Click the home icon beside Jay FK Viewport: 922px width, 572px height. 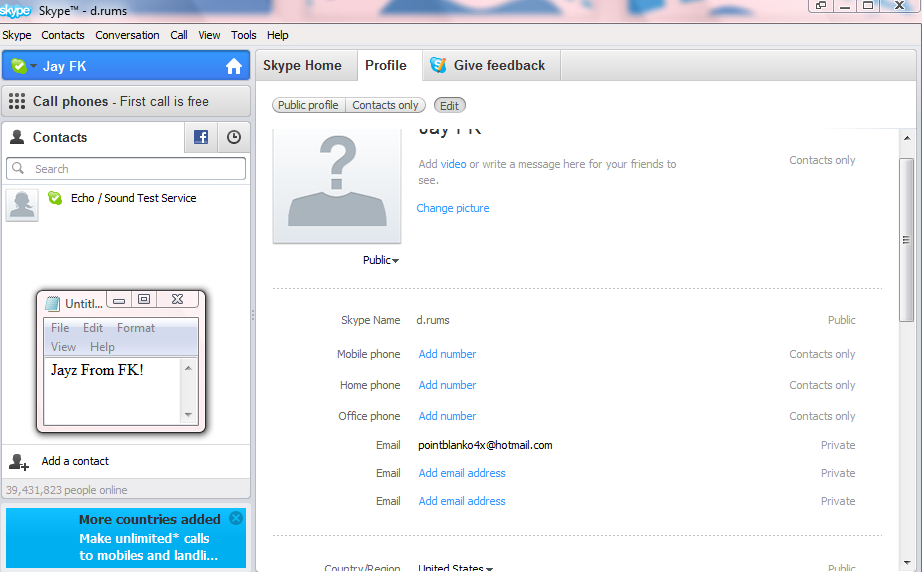234,66
